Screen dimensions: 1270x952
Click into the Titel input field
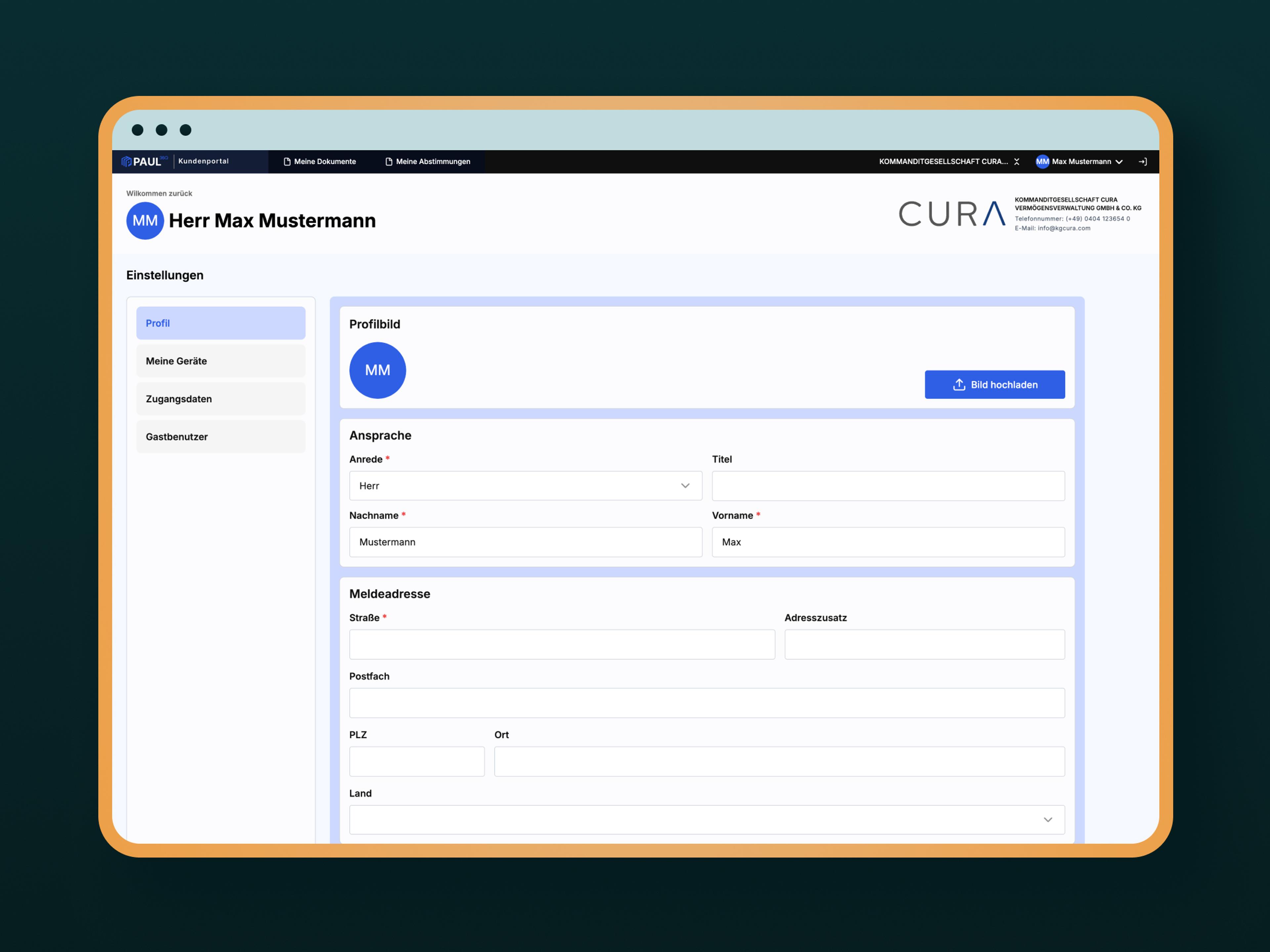click(888, 486)
